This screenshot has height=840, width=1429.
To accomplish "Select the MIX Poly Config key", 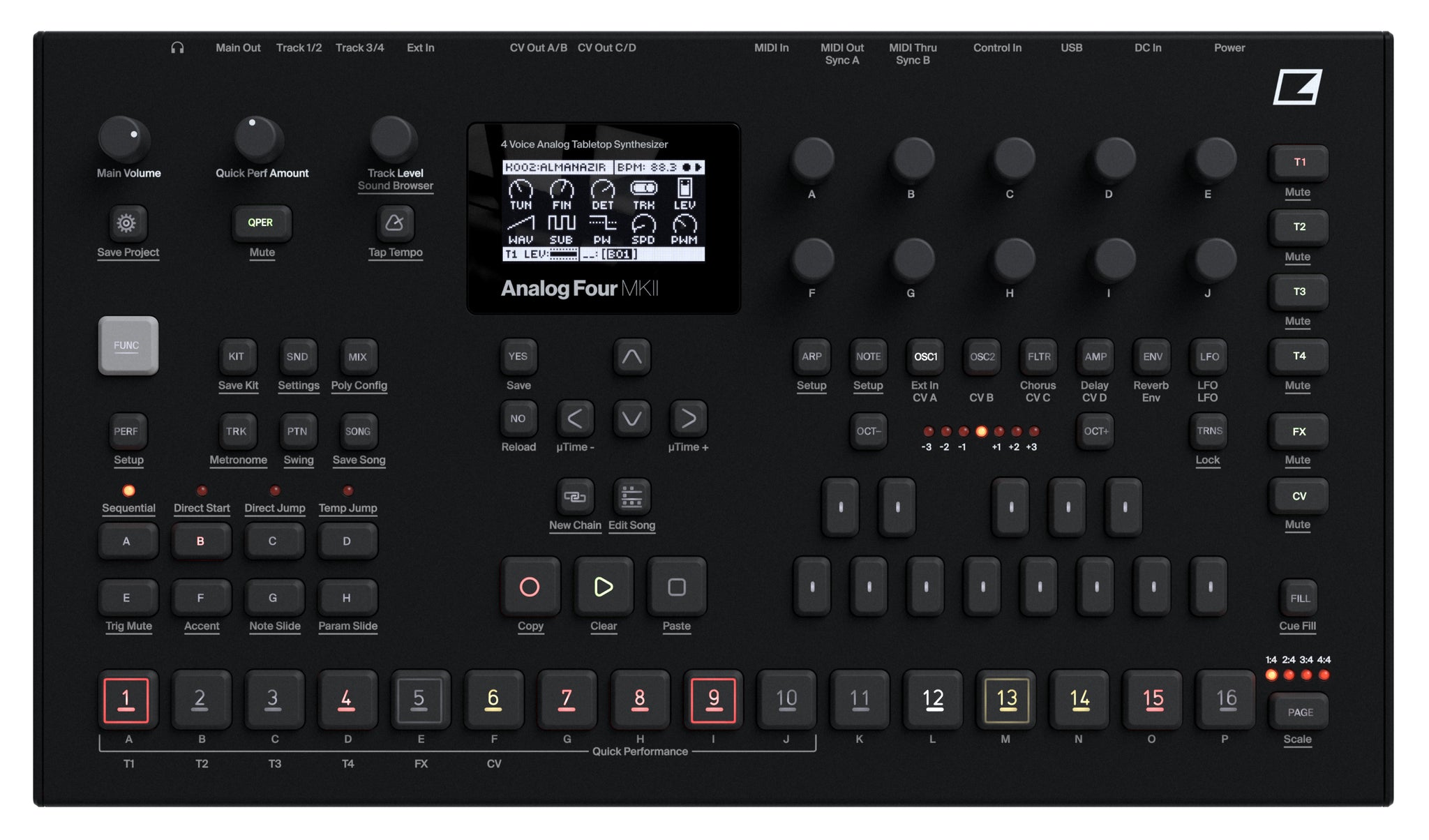I will [x=358, y=357].
